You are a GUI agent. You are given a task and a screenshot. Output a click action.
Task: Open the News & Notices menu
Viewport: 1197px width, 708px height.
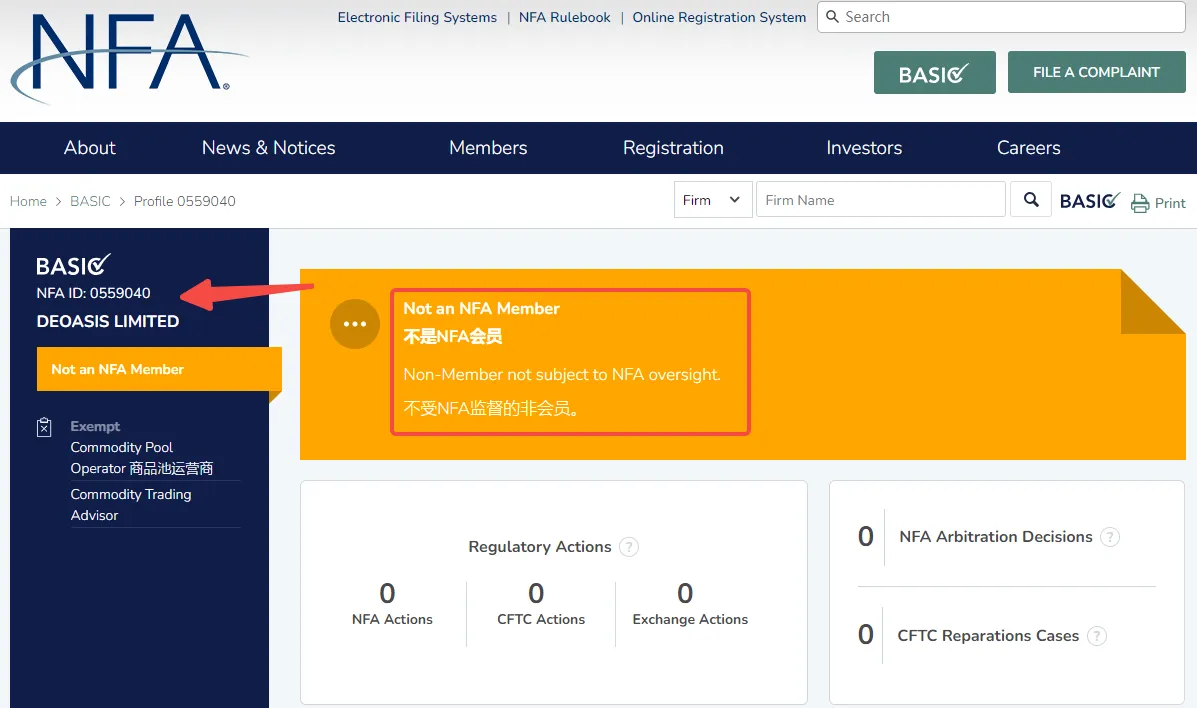[268, 147]
